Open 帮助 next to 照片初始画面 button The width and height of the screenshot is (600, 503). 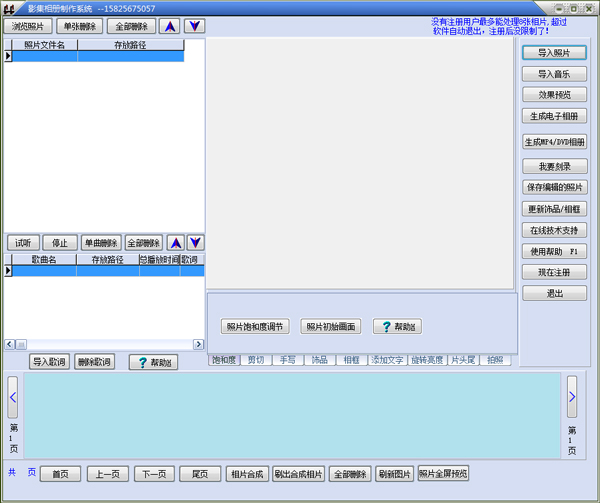[x=398, y=327]
